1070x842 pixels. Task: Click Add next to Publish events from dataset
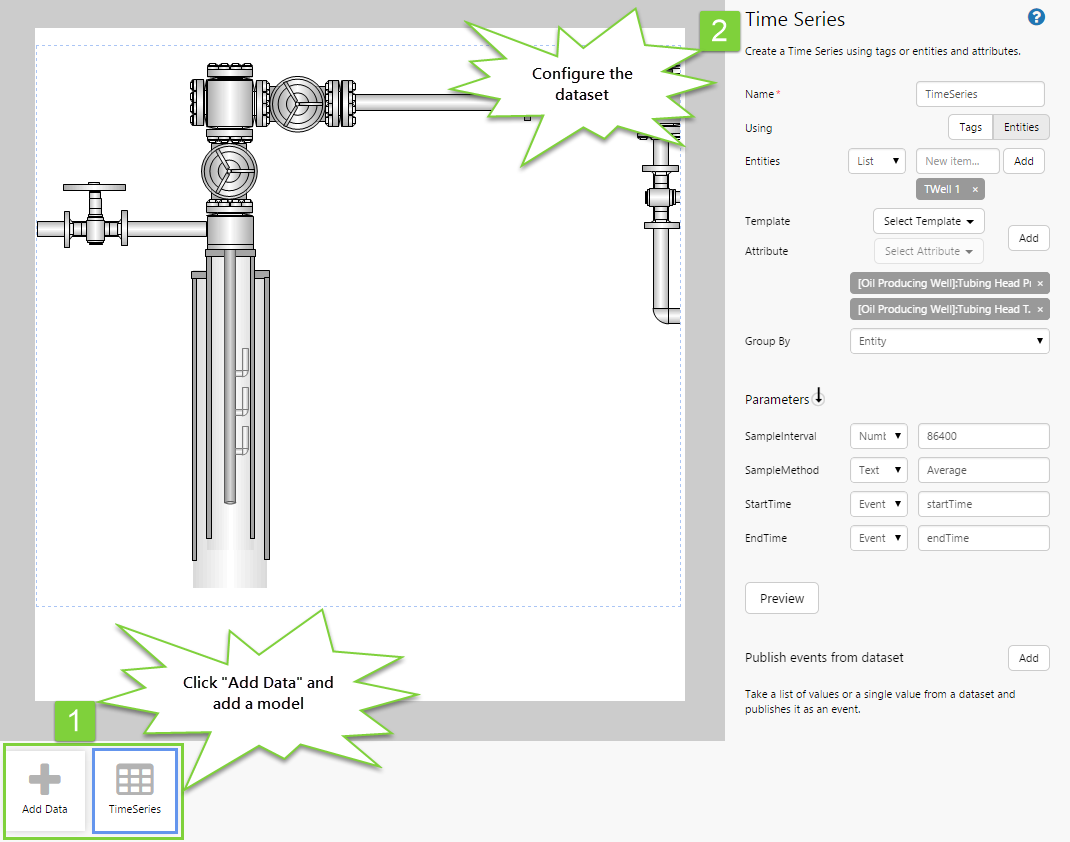click(x=1028, y=658)
